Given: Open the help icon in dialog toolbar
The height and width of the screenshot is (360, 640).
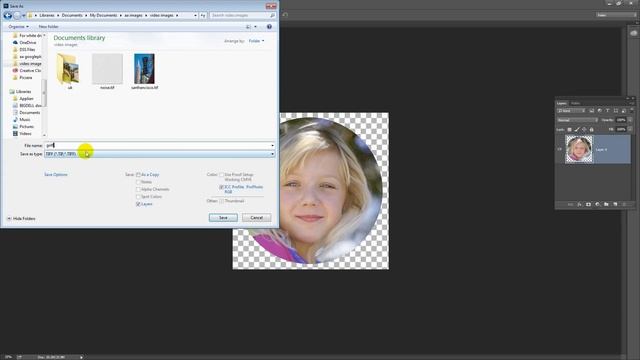Looking at the screenshot, I should click(269, 27).
